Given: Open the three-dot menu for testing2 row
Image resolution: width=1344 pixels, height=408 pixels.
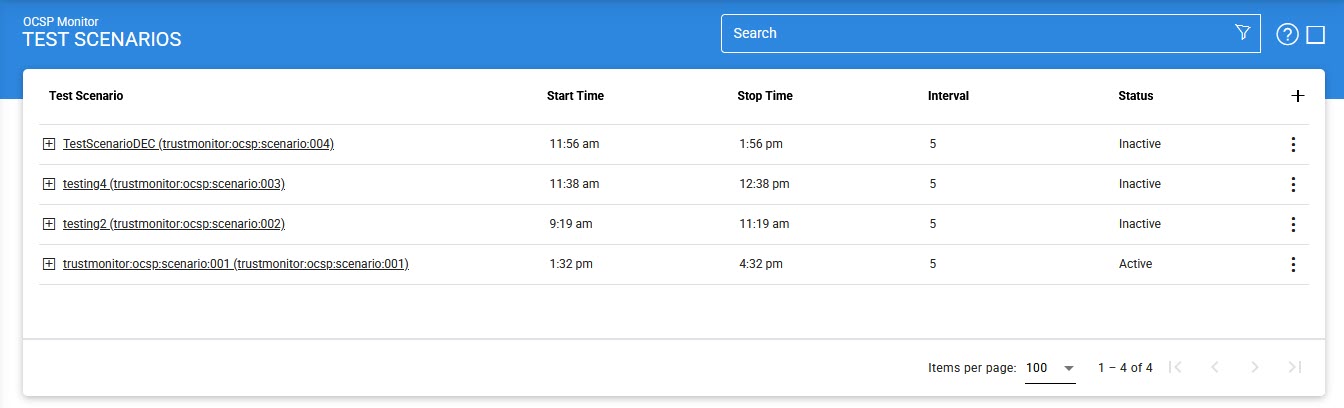Looking at the screenshot, I should [x=1293, y=224].
